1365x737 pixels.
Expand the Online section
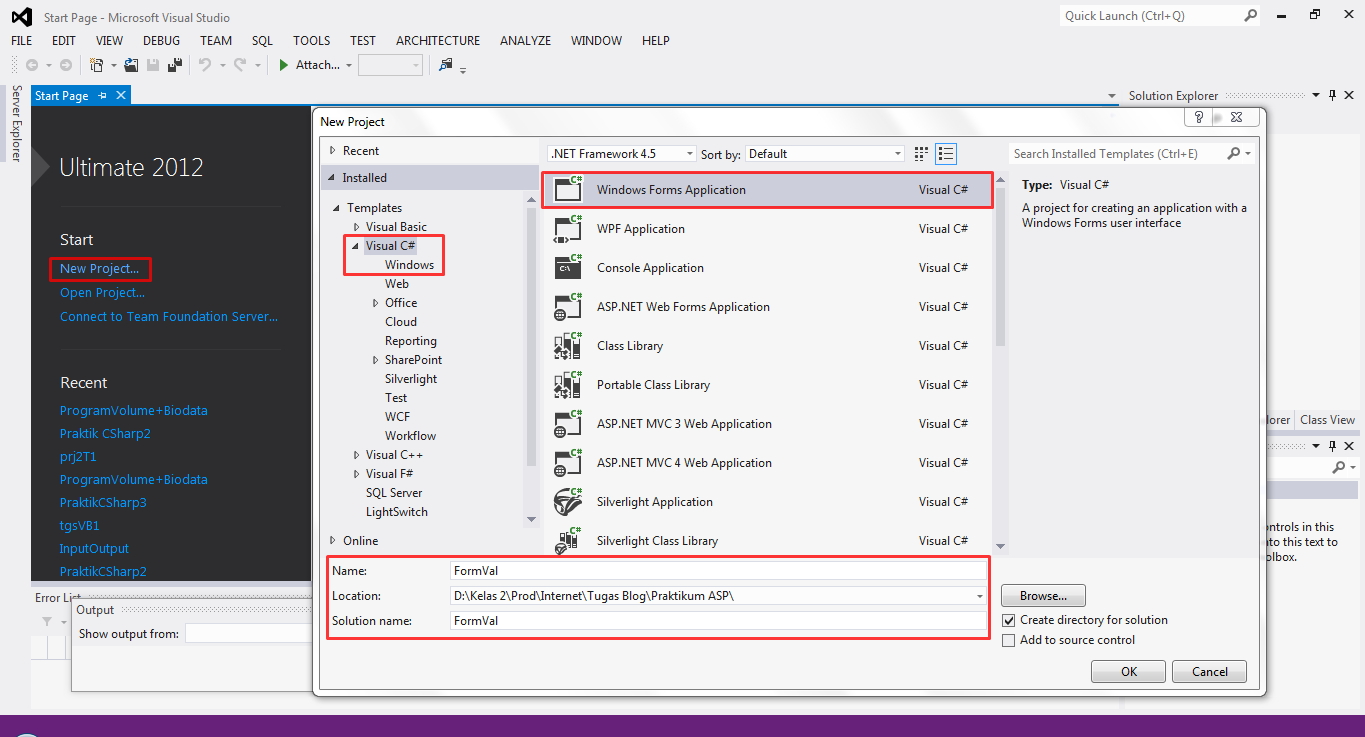(332, 541)
